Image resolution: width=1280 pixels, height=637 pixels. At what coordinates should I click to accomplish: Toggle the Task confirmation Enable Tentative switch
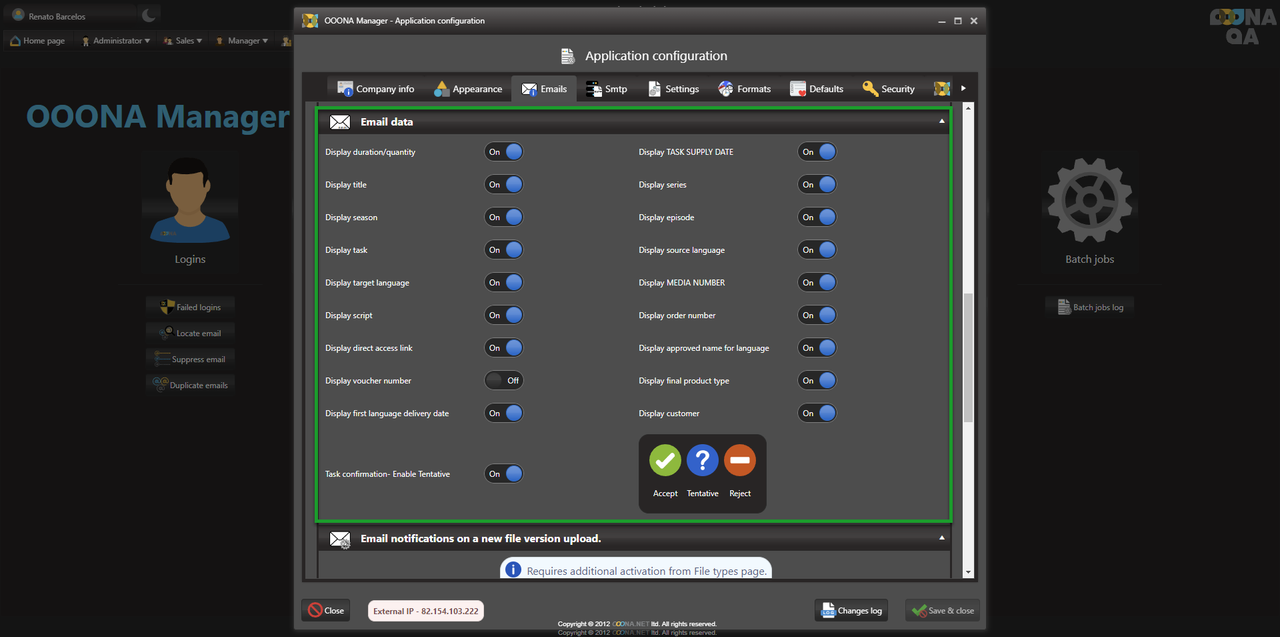pos(503,474)
